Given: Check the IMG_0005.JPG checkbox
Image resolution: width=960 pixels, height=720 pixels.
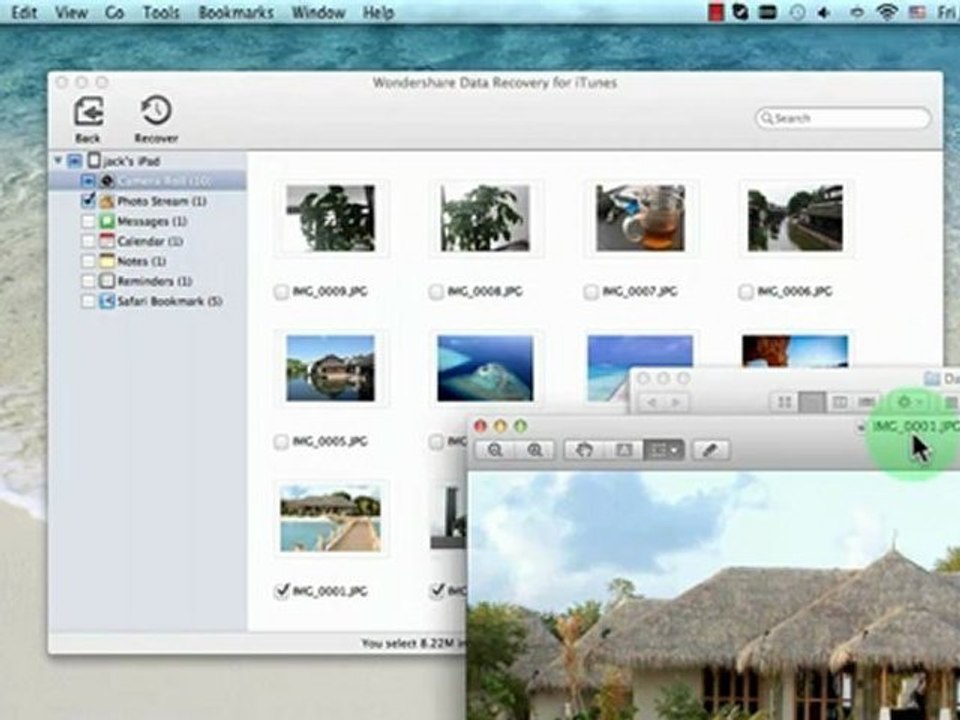Looking at the screenshot, I should [281, 441].
